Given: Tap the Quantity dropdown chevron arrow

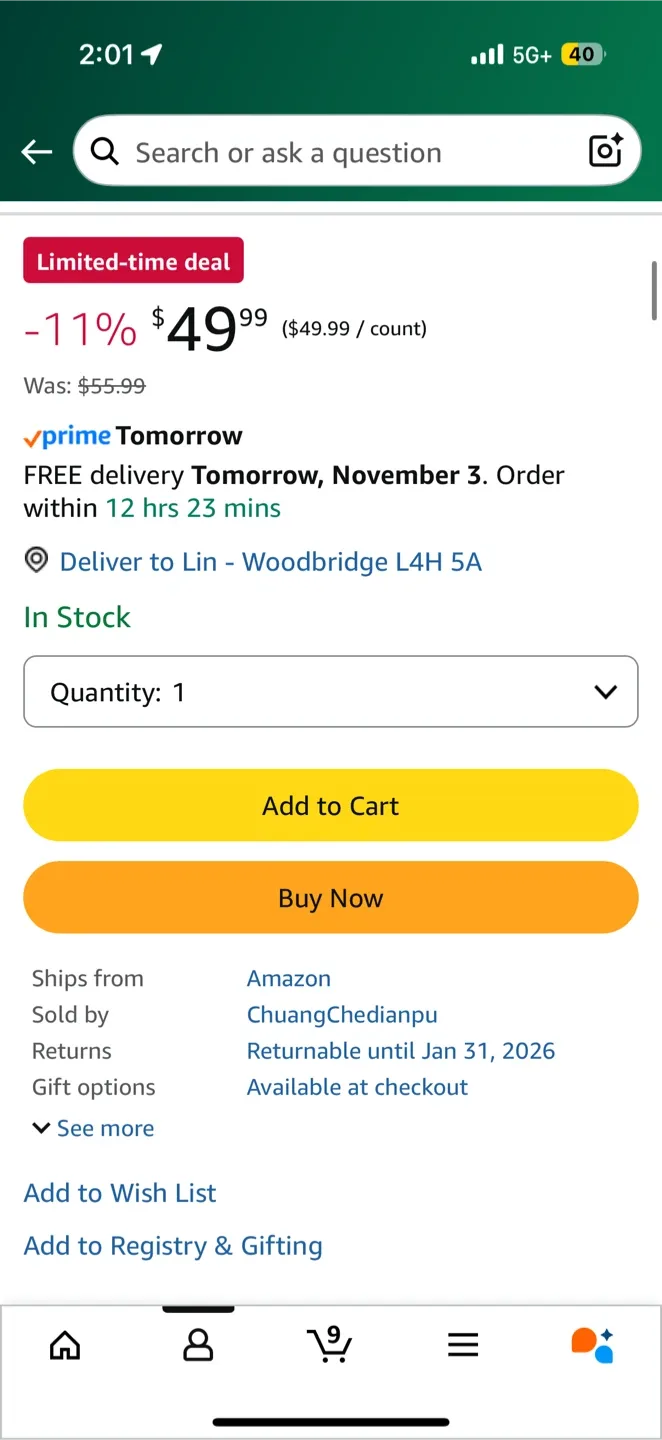Looking at the screenshot, I should (605, 692).
